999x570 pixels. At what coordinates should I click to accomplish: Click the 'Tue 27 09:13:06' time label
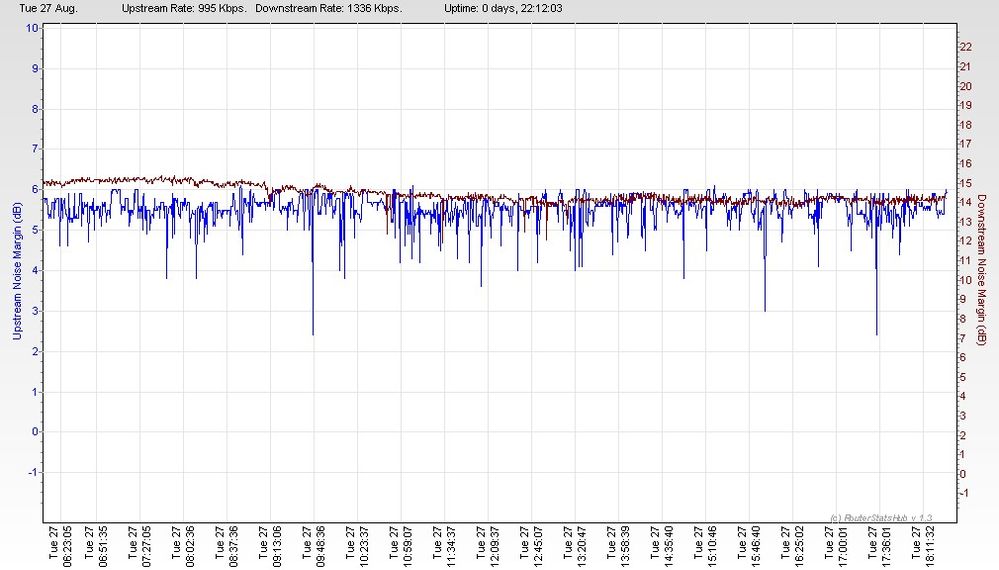[x=270, y=546]
